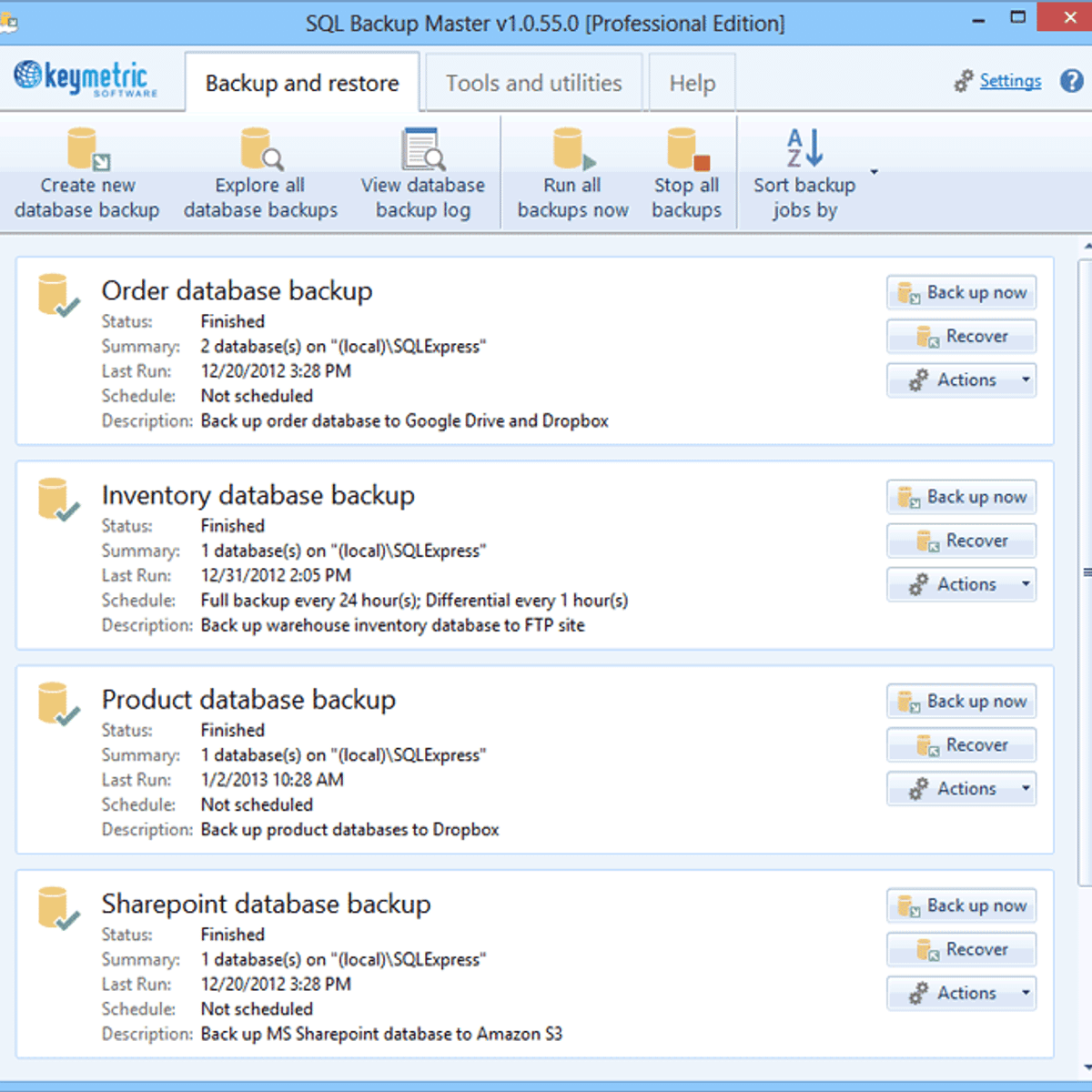The height and width of the screenshot is (1092, 1092).
Task: Click the Order database backup job icon
Action: (x=57, y=295)
